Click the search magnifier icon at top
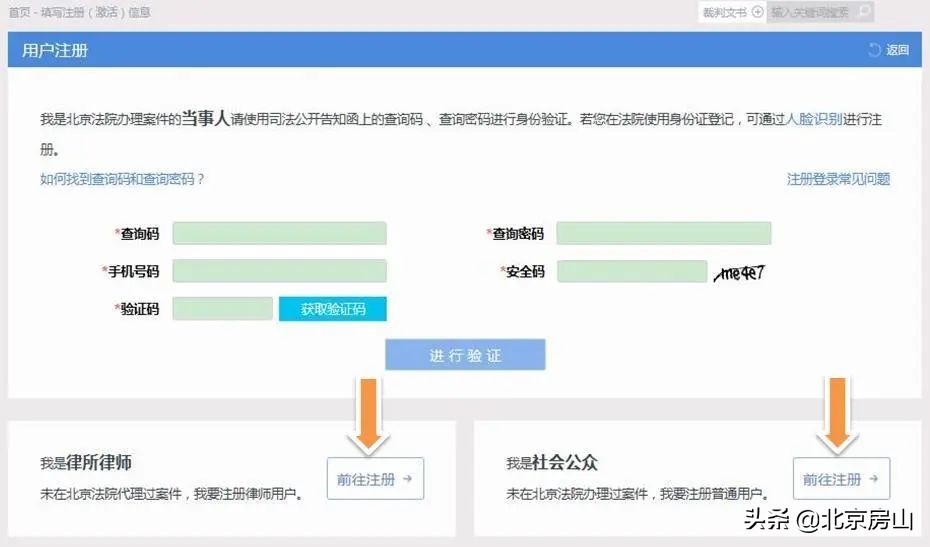 click(x=865, y=11)
